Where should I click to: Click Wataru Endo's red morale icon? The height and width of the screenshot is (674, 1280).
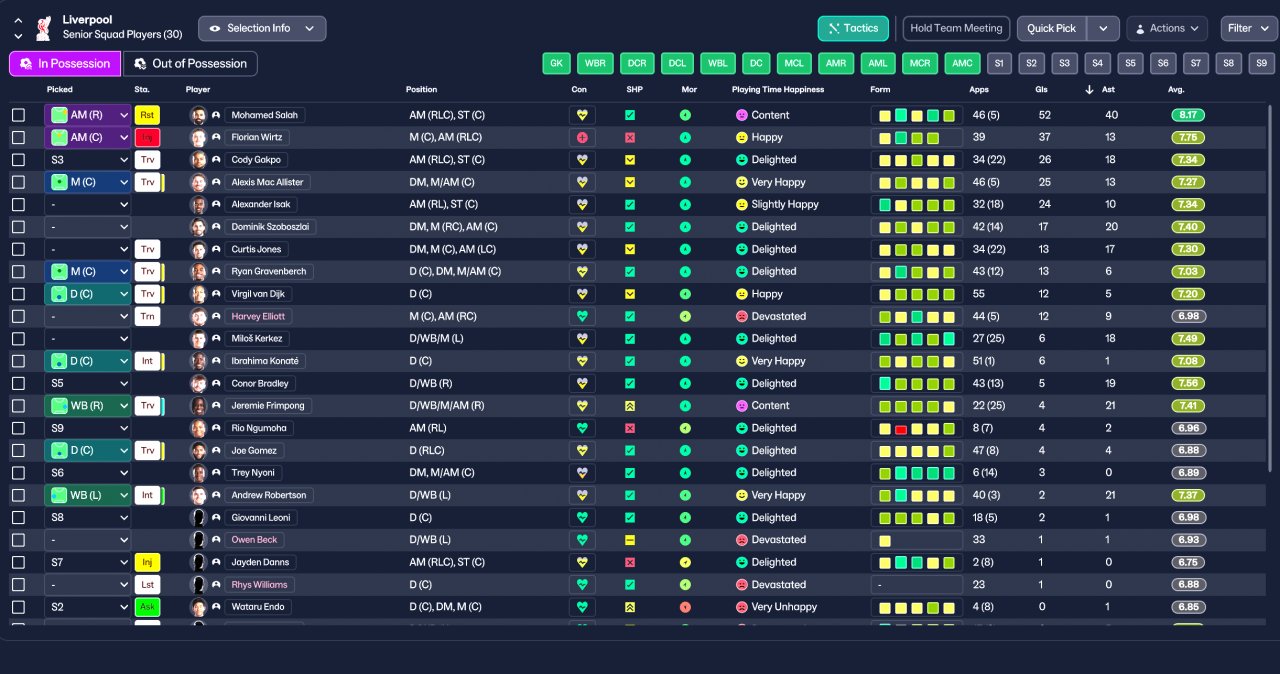click(x=685, y=607)
